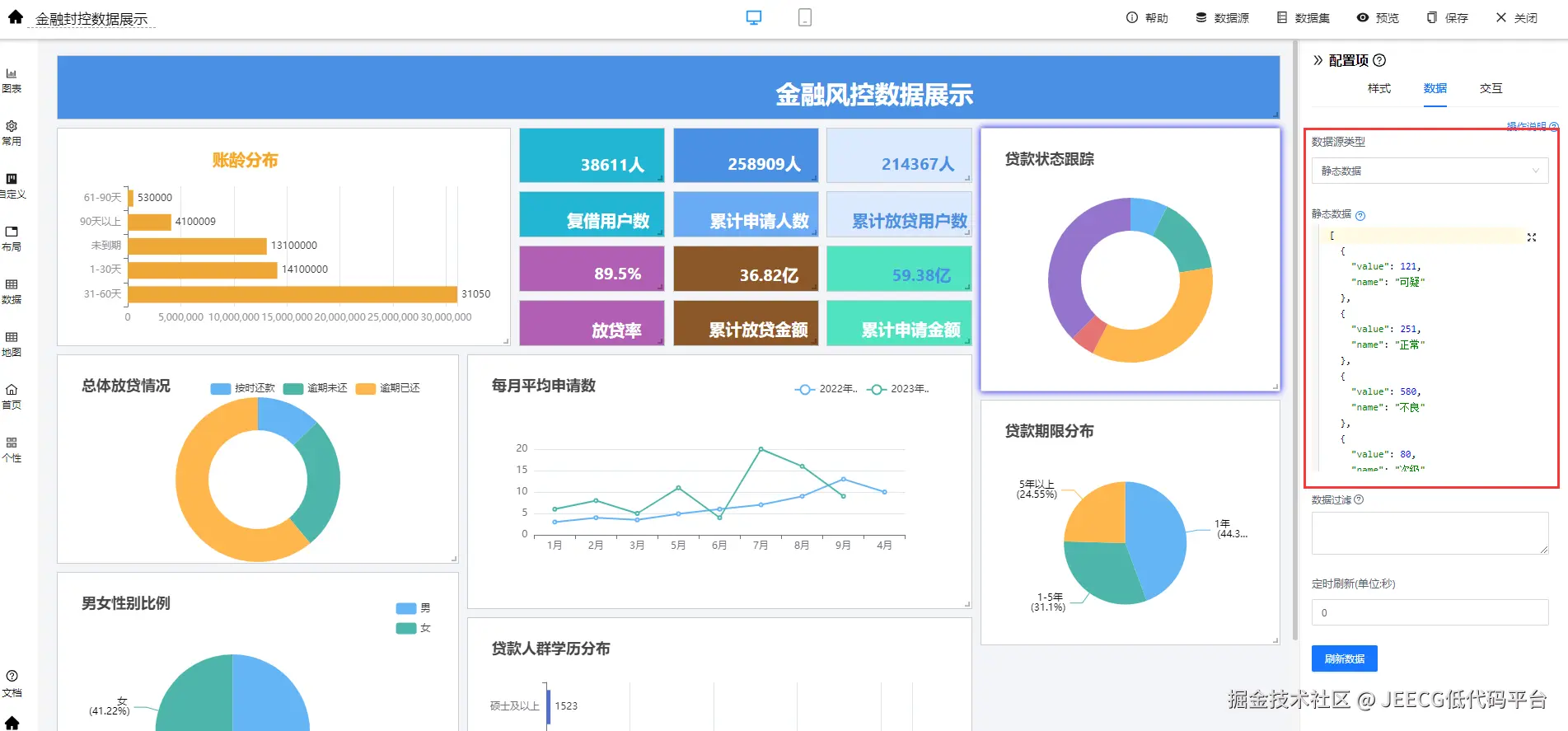The width and height of the screenshot is (1568, 731).
Task: Open 数据源类型 dropdown showing 静态数据
Action: 1430,171
